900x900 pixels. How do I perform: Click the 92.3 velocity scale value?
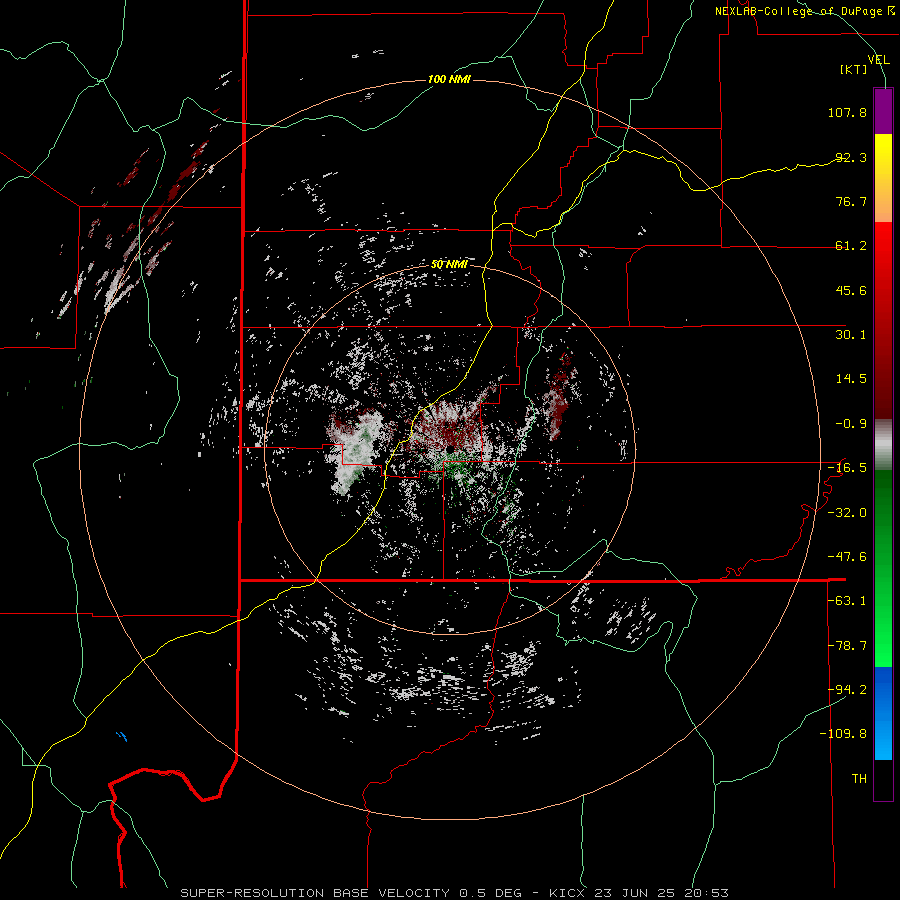[x=851, y=157]
